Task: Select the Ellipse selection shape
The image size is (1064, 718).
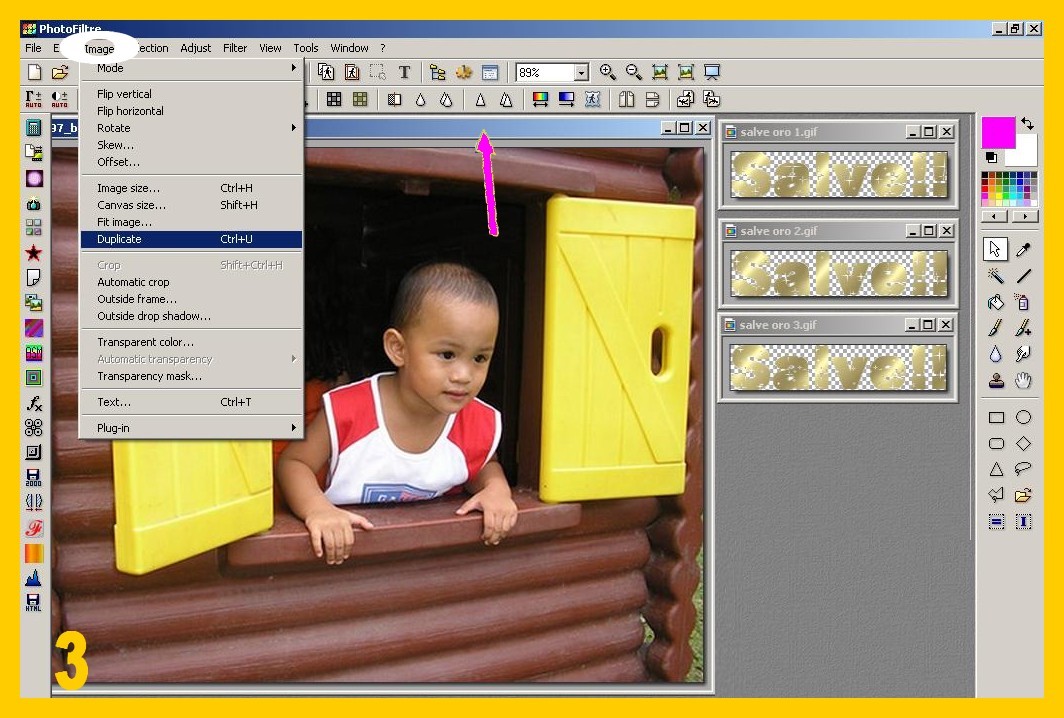Action: click(x=1023, y=418)
